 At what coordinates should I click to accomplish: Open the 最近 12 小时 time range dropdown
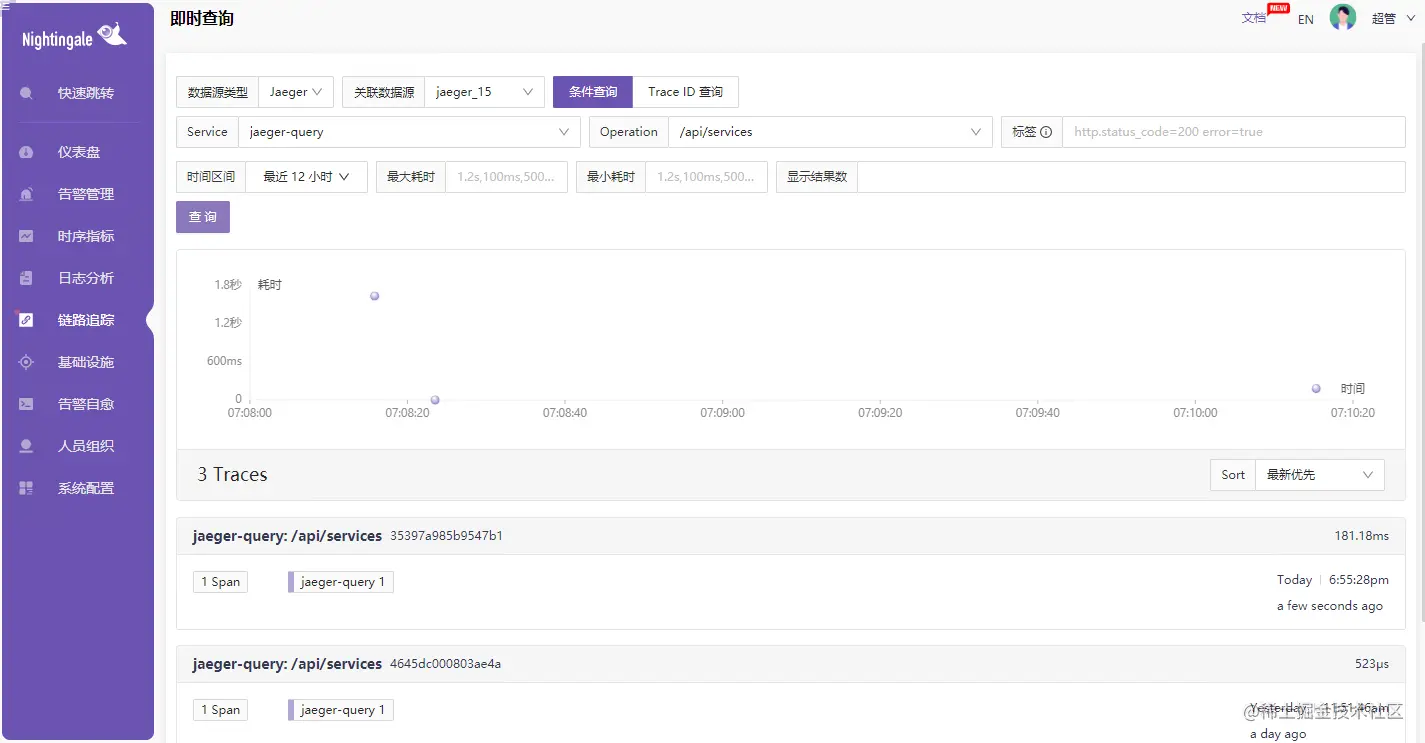coord(307,176)
